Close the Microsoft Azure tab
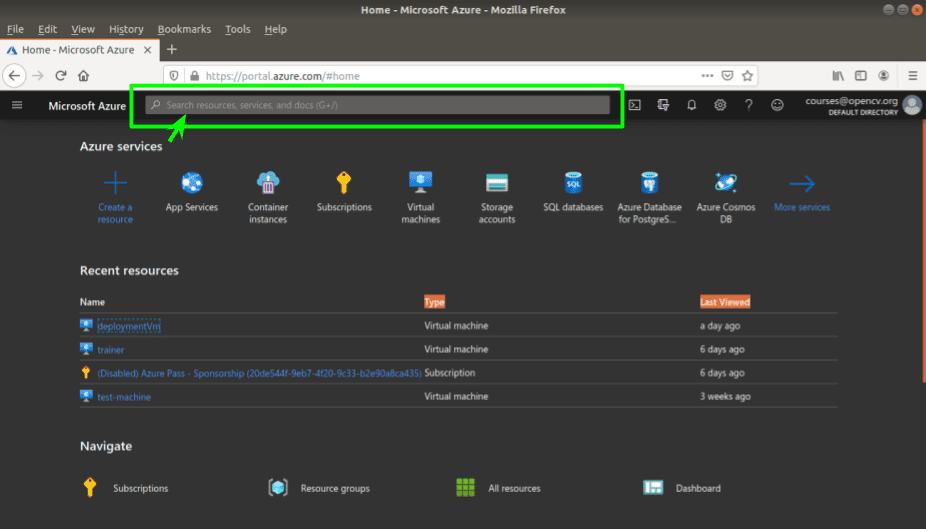The height and width of the screenshot is (530, 926). [148, 50]
